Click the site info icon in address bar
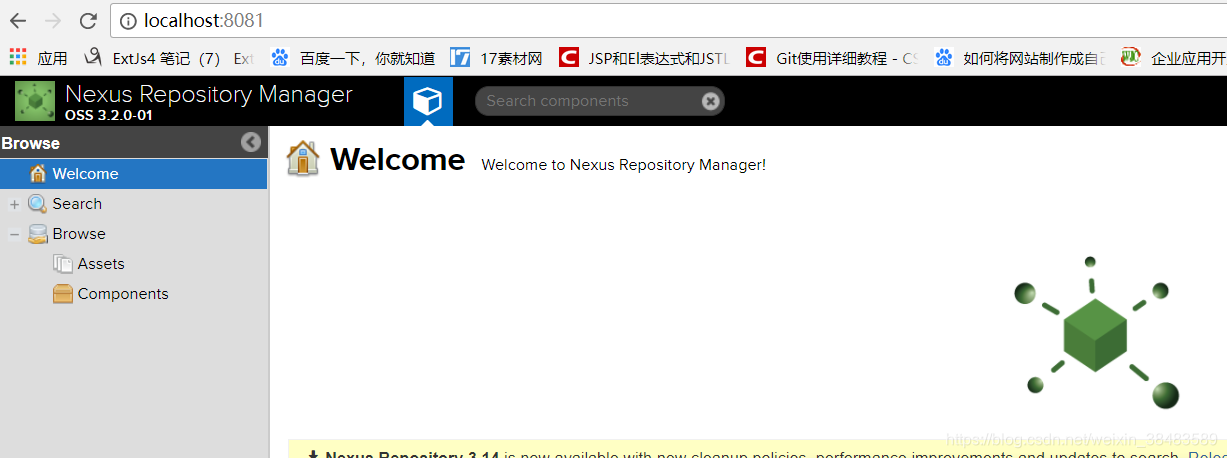The width and height of the screenshot is (1227, 458). pyautogui.click(x=127, y=21)
